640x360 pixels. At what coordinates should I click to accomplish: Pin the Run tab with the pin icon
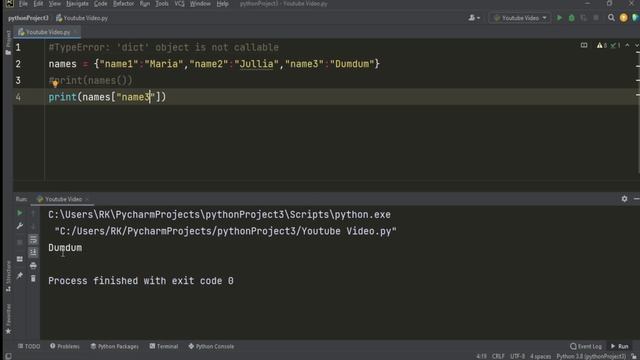pyautogui.click(x=20, y=276)
